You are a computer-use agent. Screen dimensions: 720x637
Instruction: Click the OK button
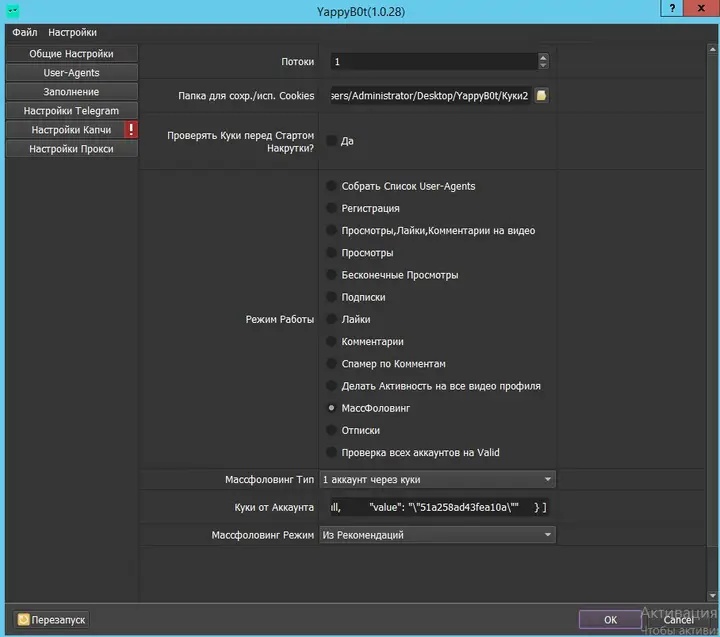610,619
